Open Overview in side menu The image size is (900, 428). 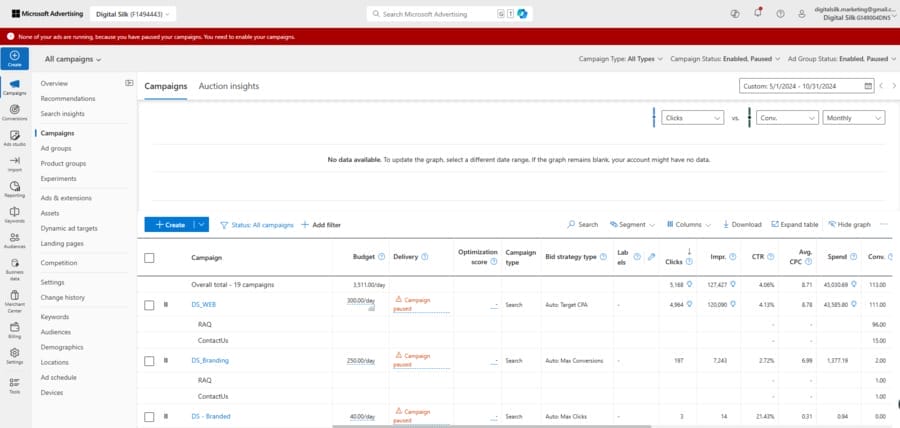click(x=54, y=83)
